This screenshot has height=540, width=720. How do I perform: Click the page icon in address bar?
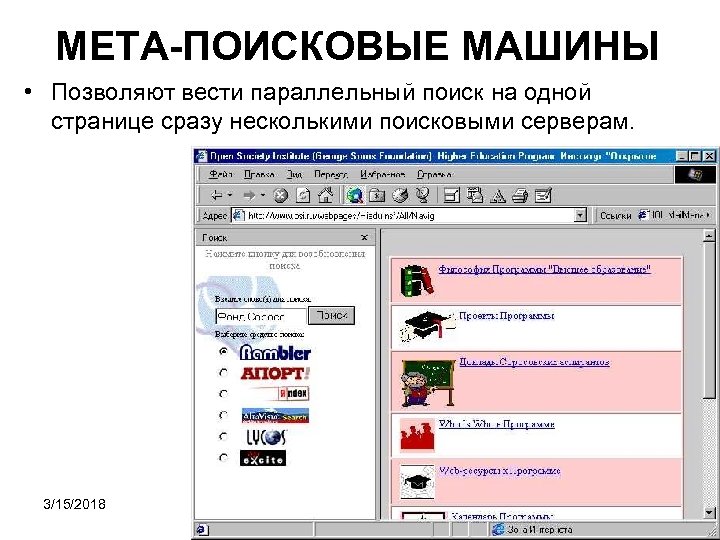coord(238,215)
